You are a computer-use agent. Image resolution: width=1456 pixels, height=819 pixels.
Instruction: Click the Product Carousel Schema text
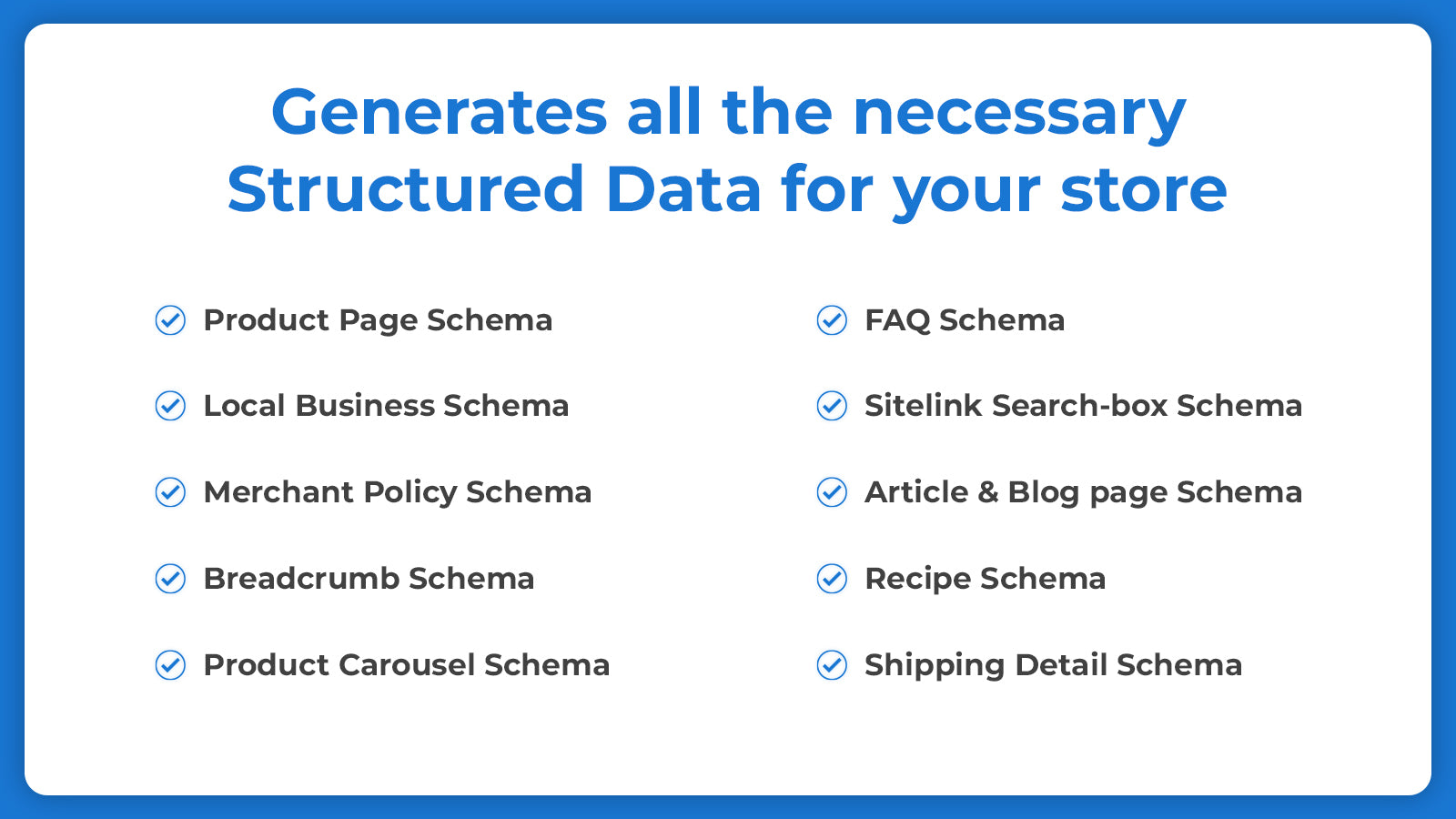(406, 665)
